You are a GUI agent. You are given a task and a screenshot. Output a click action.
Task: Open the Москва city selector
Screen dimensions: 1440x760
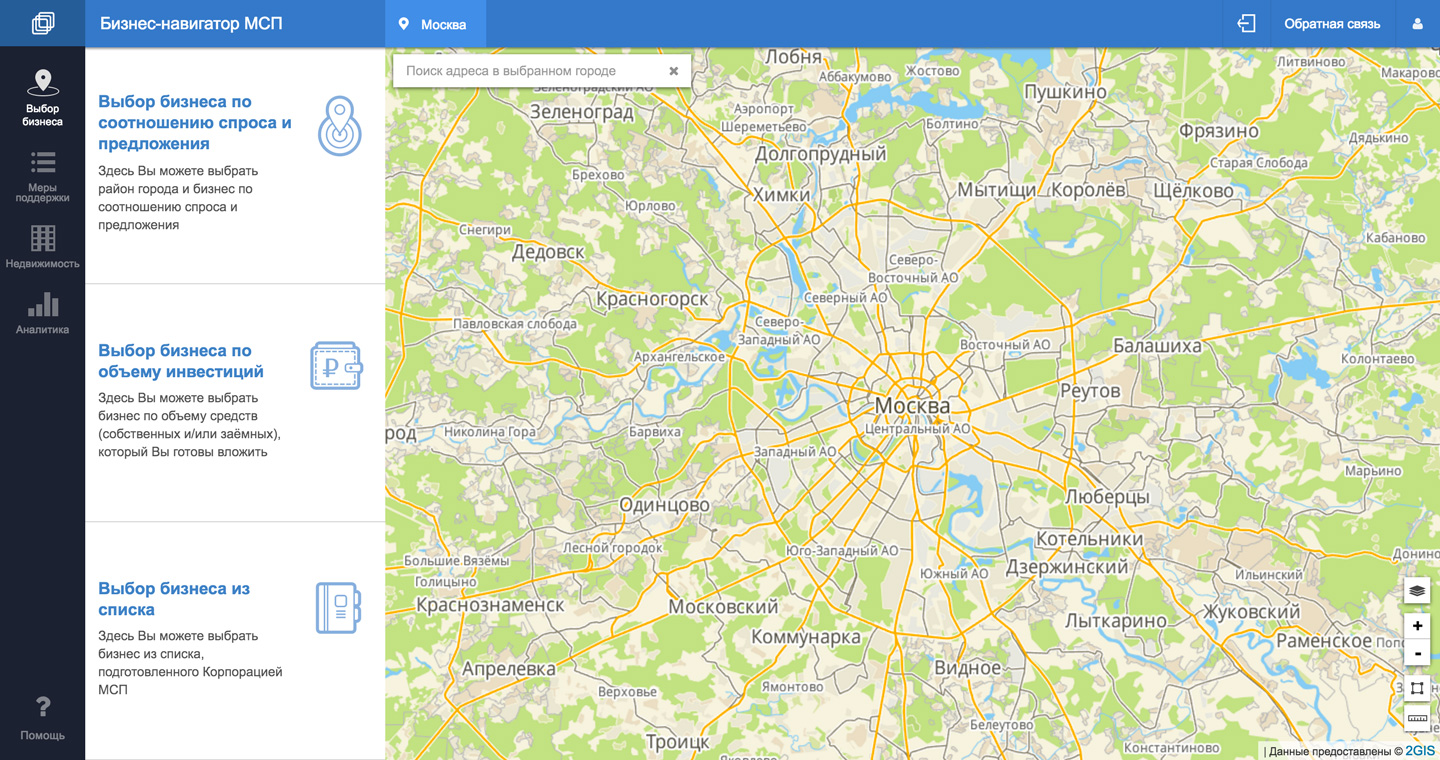pos(434,24)
